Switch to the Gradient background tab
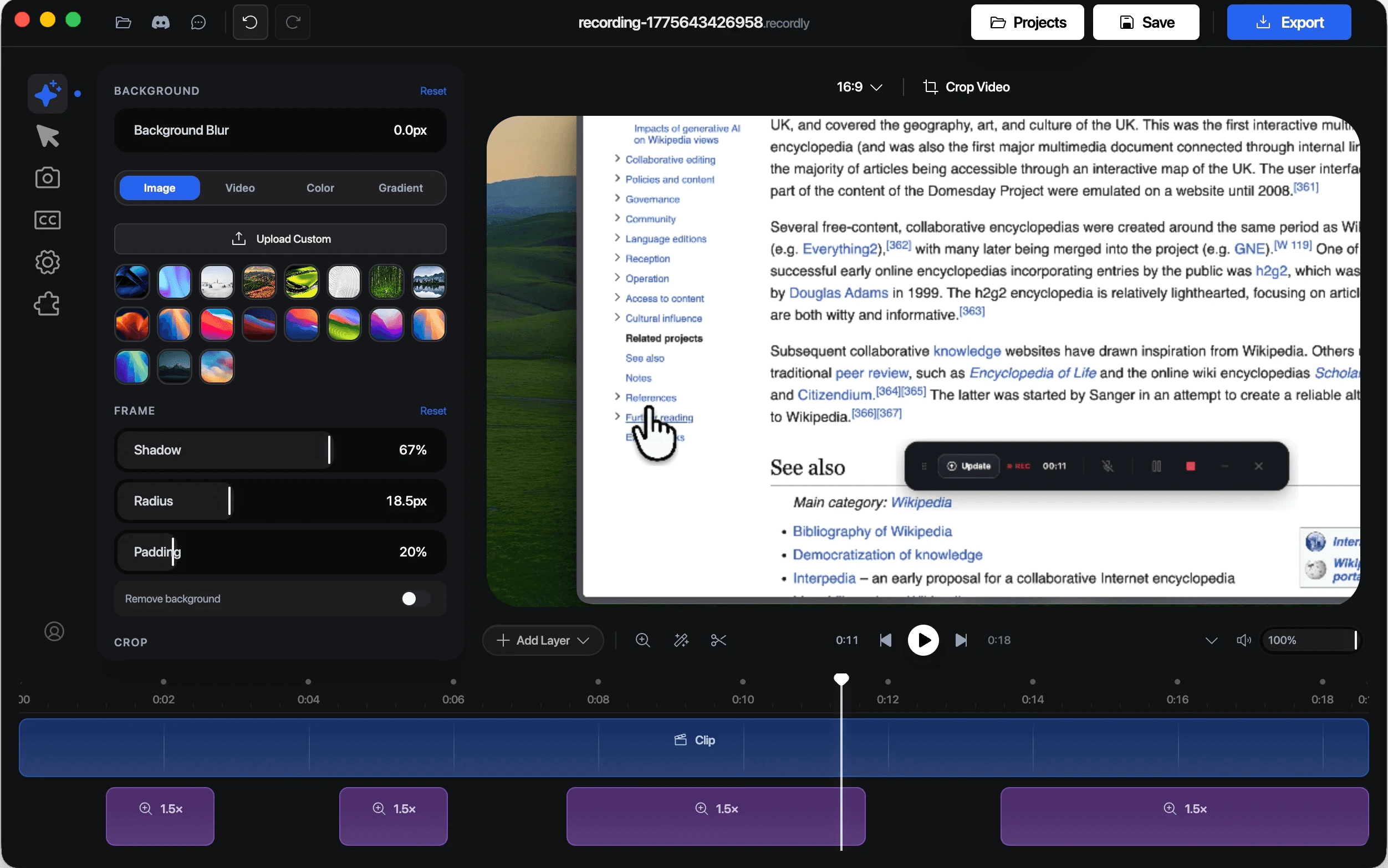This screenshot has width=1388, height=868. tap(400, 188)
